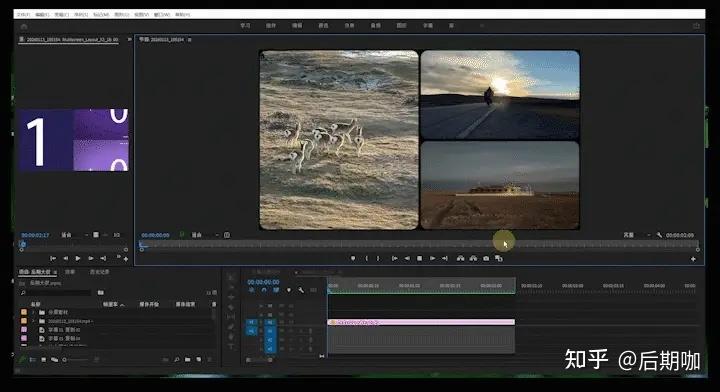Viewport: 720px width, 392px height.
Task: Toggle Snap in the timeline header
Action: [264, 290]
